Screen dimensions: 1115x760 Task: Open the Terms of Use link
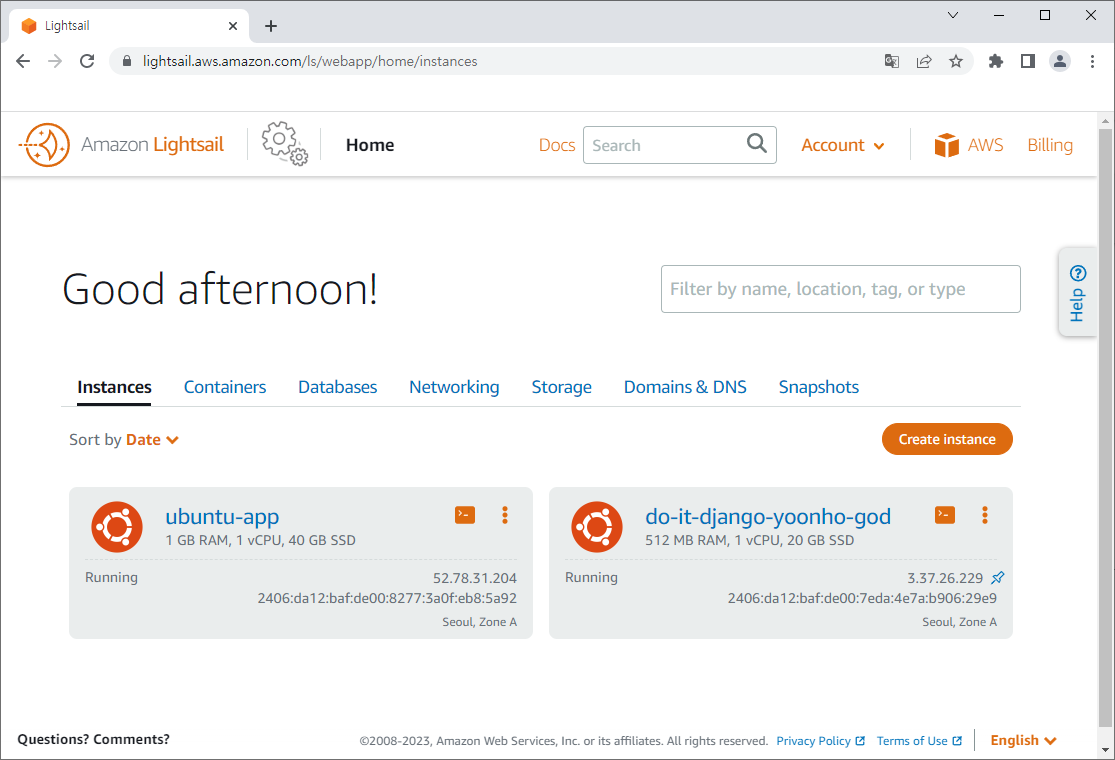919,741
